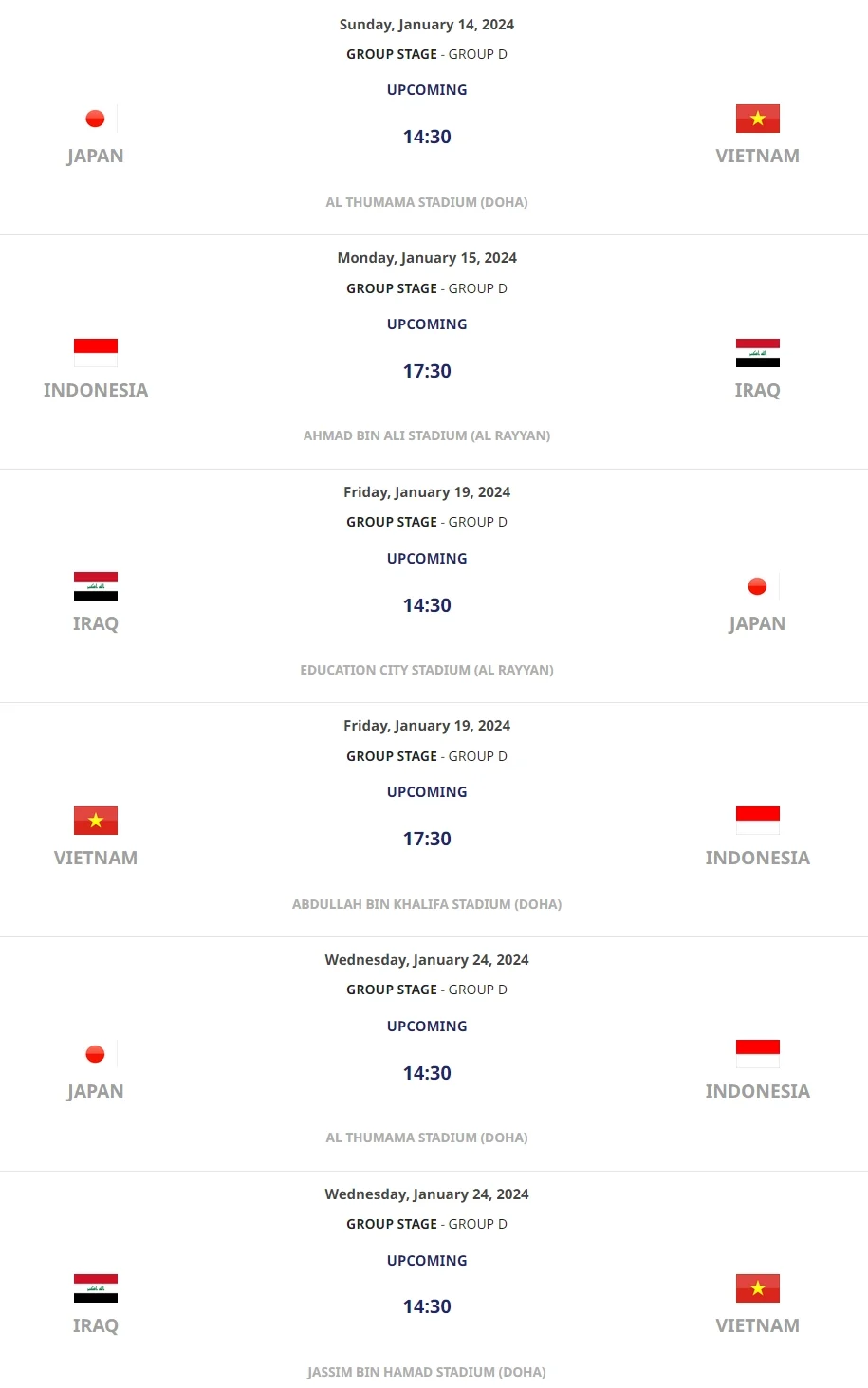Click Iraq's flag in the Iraq–Japan match

[x=96, y=586]
